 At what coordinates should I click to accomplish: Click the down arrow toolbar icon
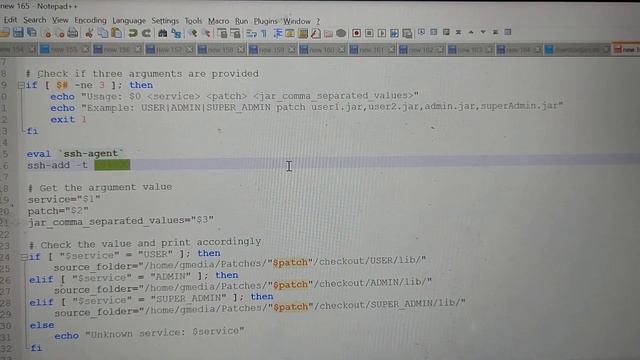pyautogui.click(x=483, y=32)
